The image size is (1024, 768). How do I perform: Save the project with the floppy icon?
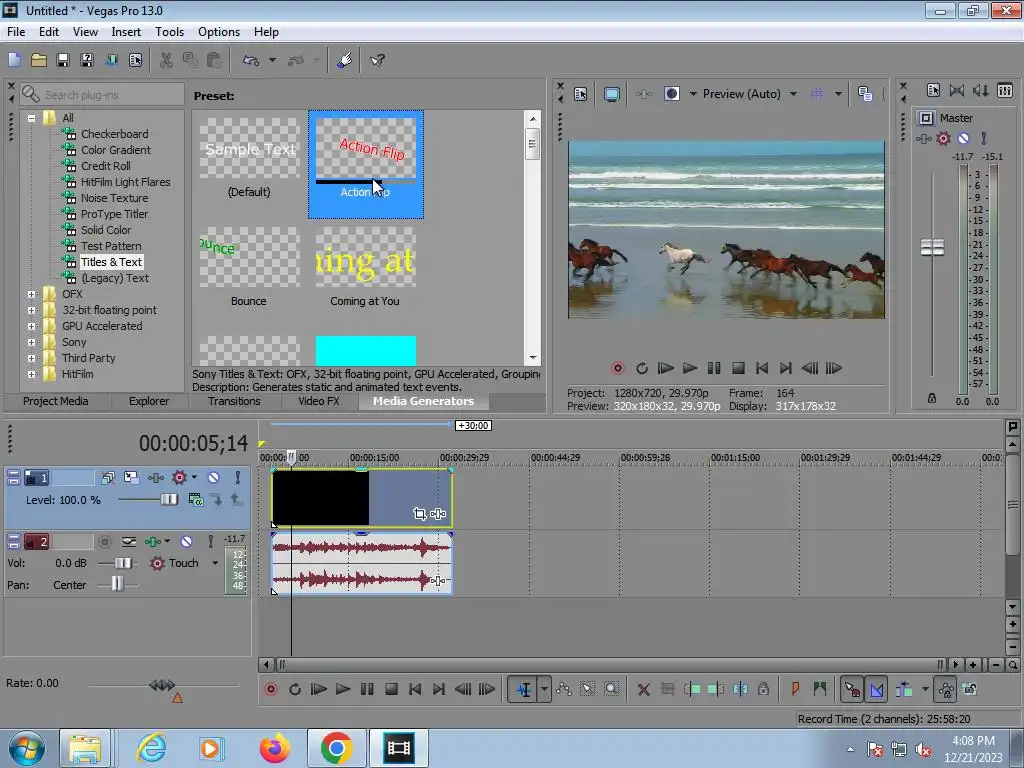(63, 60)
